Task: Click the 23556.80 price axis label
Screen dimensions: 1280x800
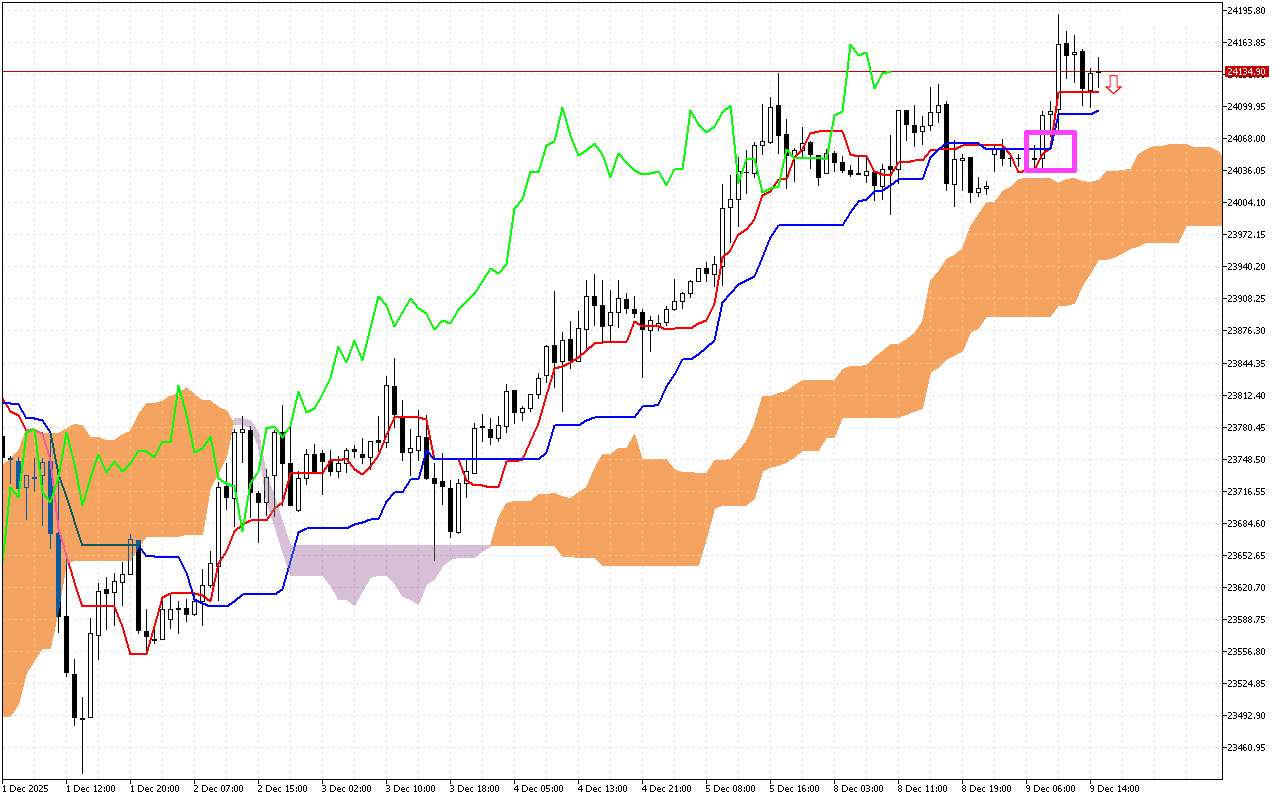Action: pos(1245,652)
